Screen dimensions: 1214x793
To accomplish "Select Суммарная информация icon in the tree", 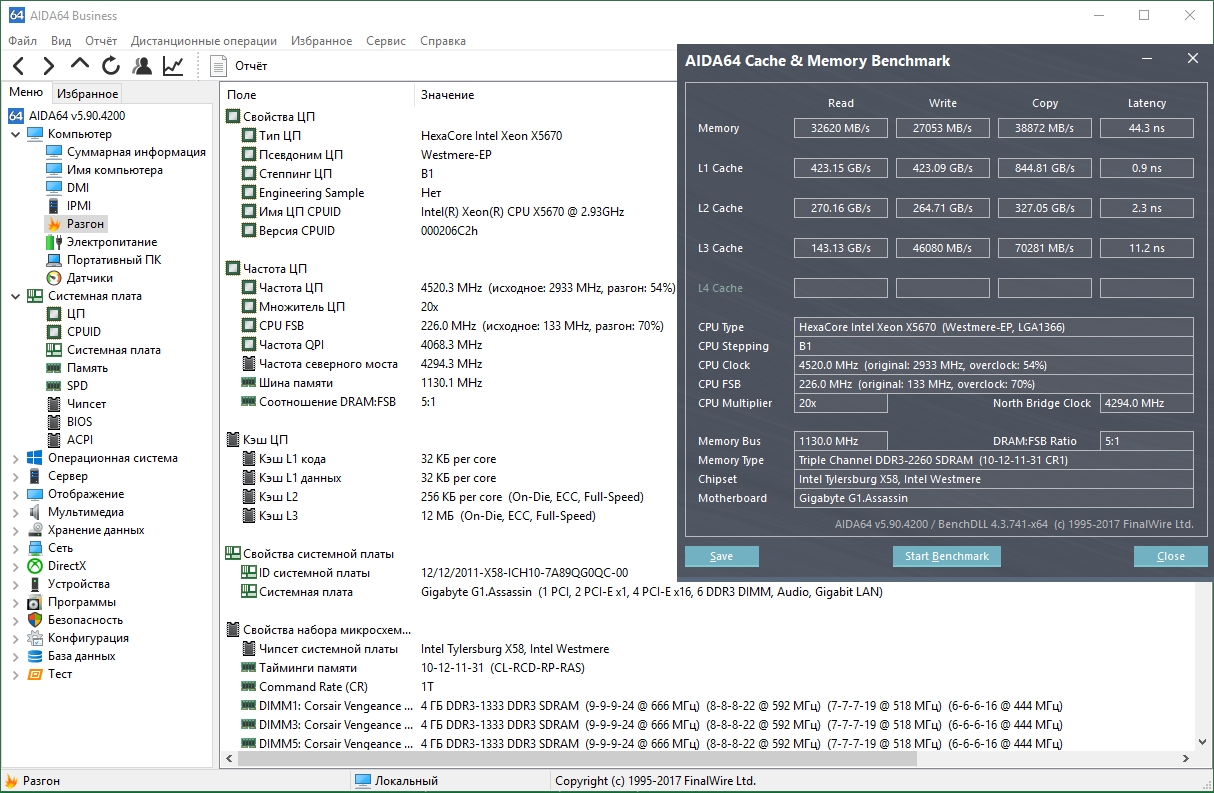I will pyautogui.click(x=54, y=152).
